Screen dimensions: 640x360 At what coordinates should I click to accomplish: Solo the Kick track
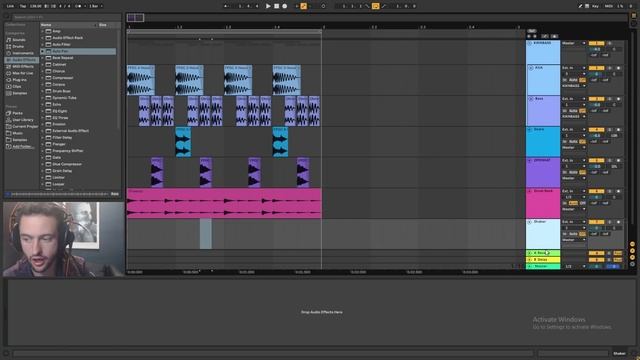tap(610, 68)
